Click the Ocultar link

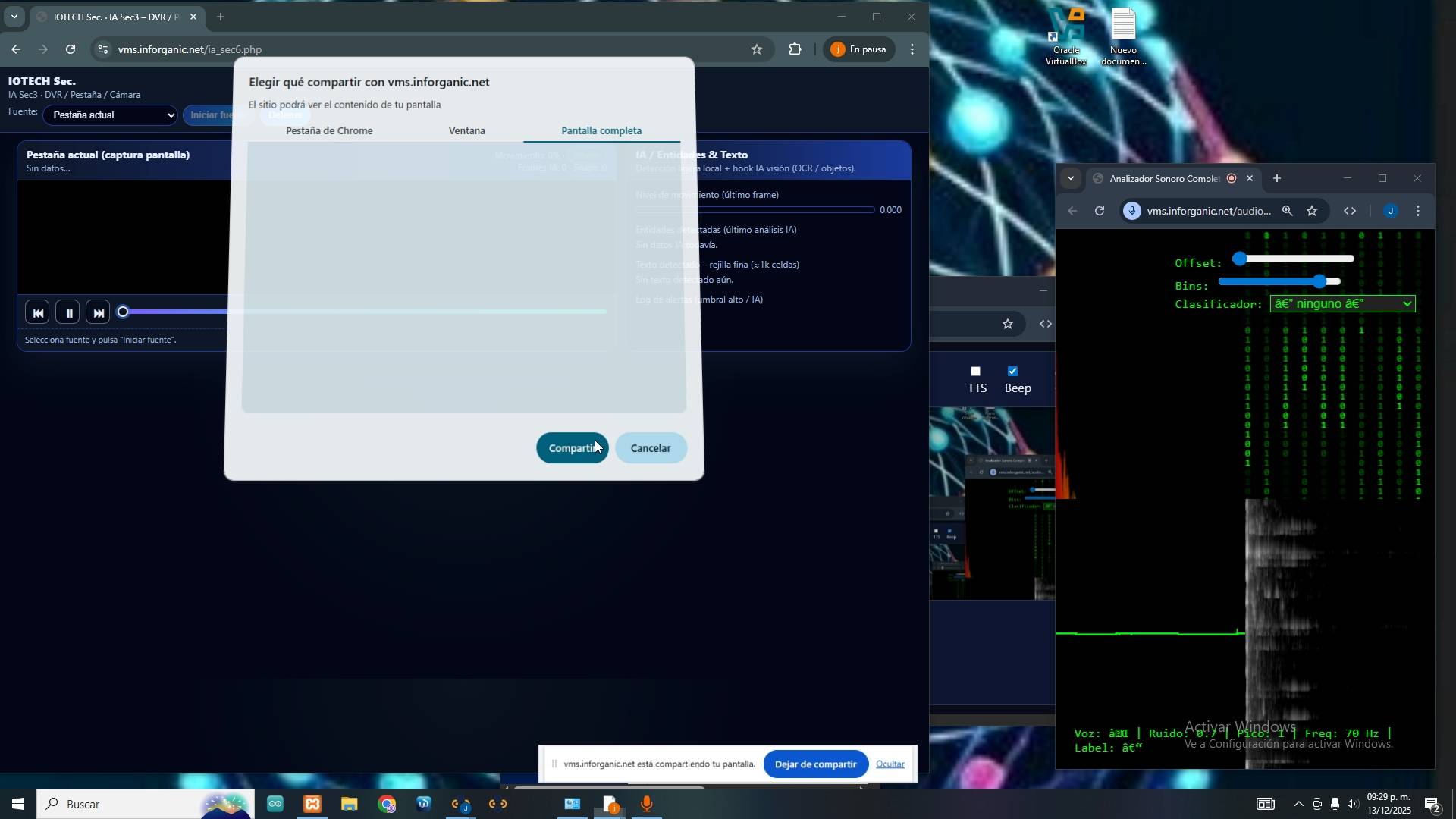(x=890, y=764)
